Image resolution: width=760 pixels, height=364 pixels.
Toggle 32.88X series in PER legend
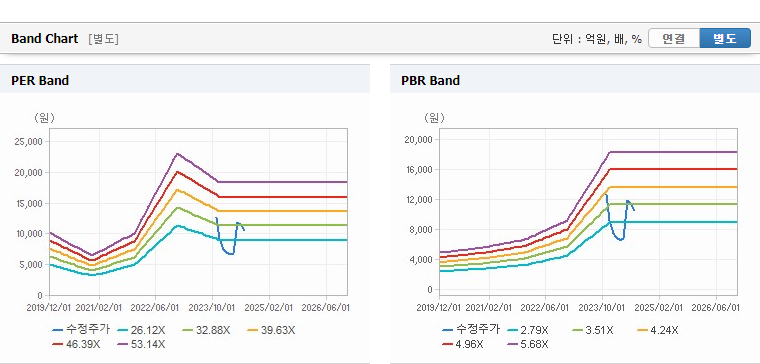206,330
